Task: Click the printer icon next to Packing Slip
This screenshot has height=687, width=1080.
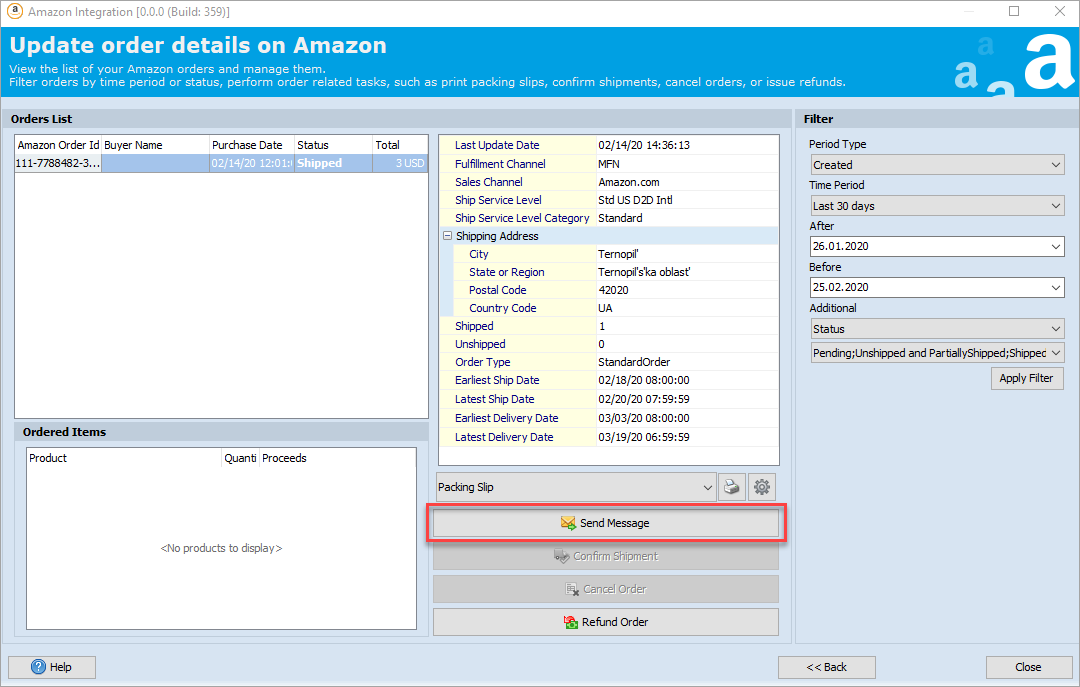Action: [731, 487]
